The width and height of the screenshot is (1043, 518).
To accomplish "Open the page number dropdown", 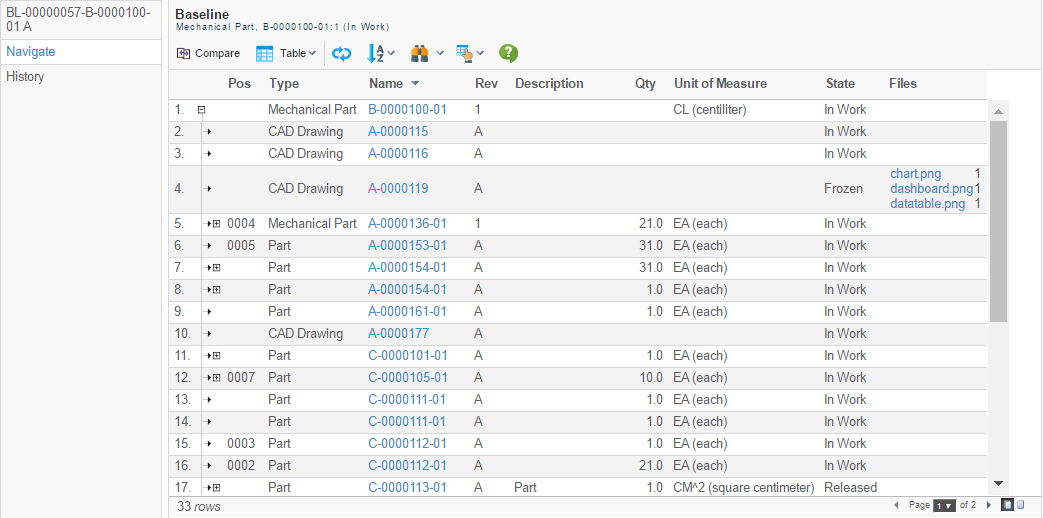I will (x=944, y=505).
